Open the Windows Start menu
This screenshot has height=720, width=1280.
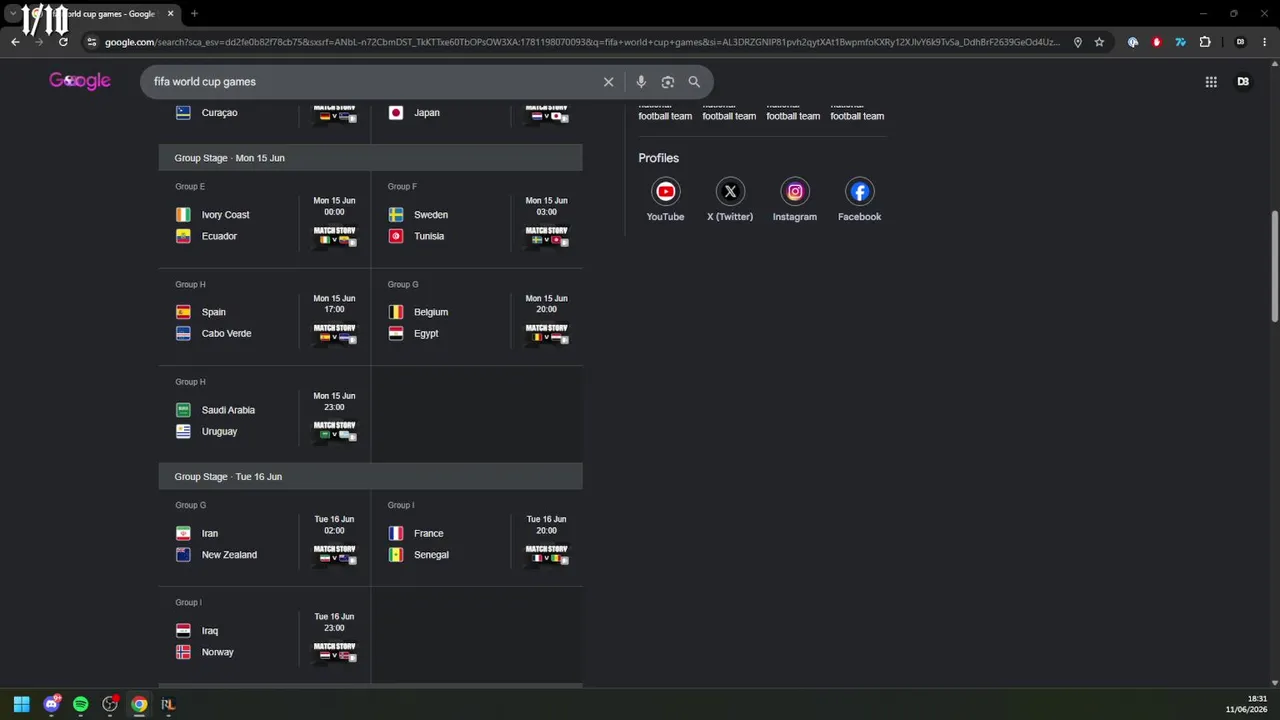pyautogui.click(x=21, y=704)
